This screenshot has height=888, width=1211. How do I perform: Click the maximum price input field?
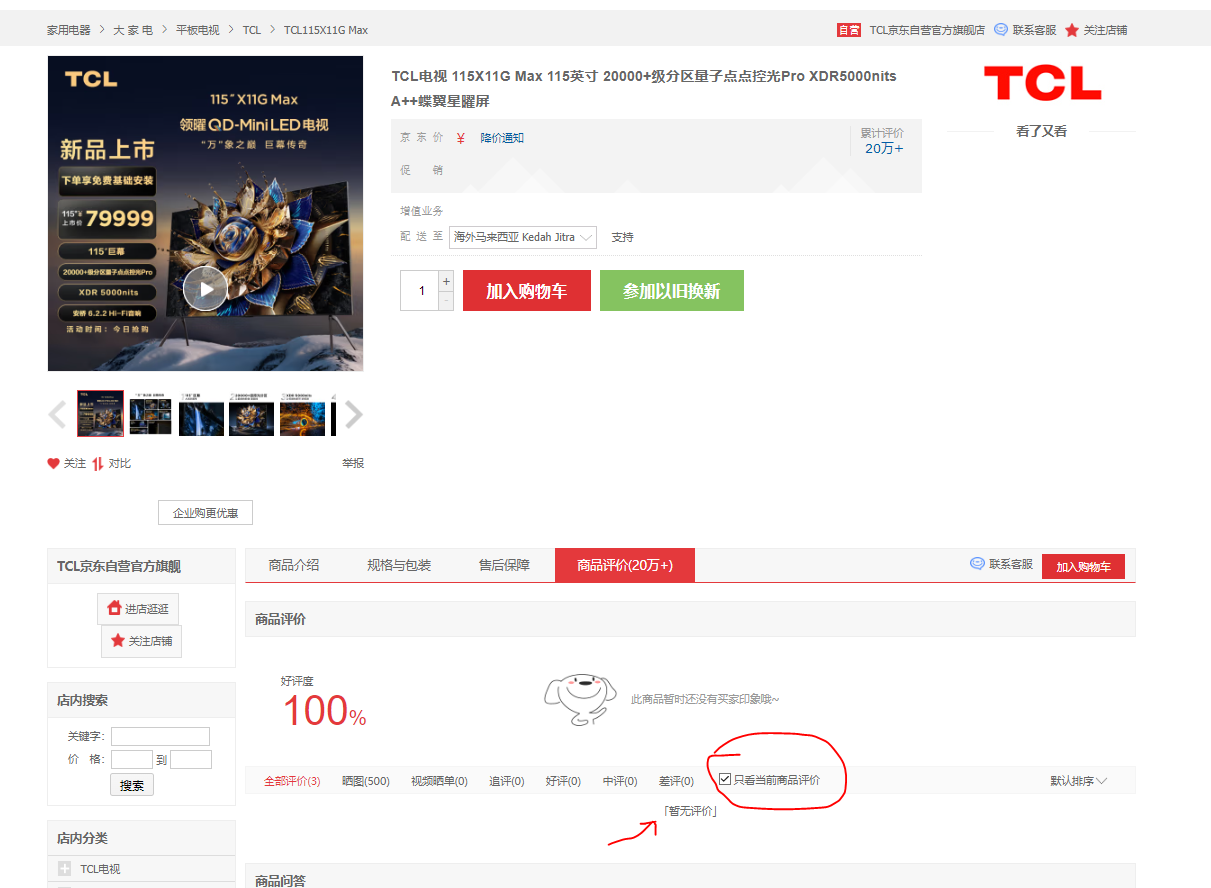click(191, 760)
